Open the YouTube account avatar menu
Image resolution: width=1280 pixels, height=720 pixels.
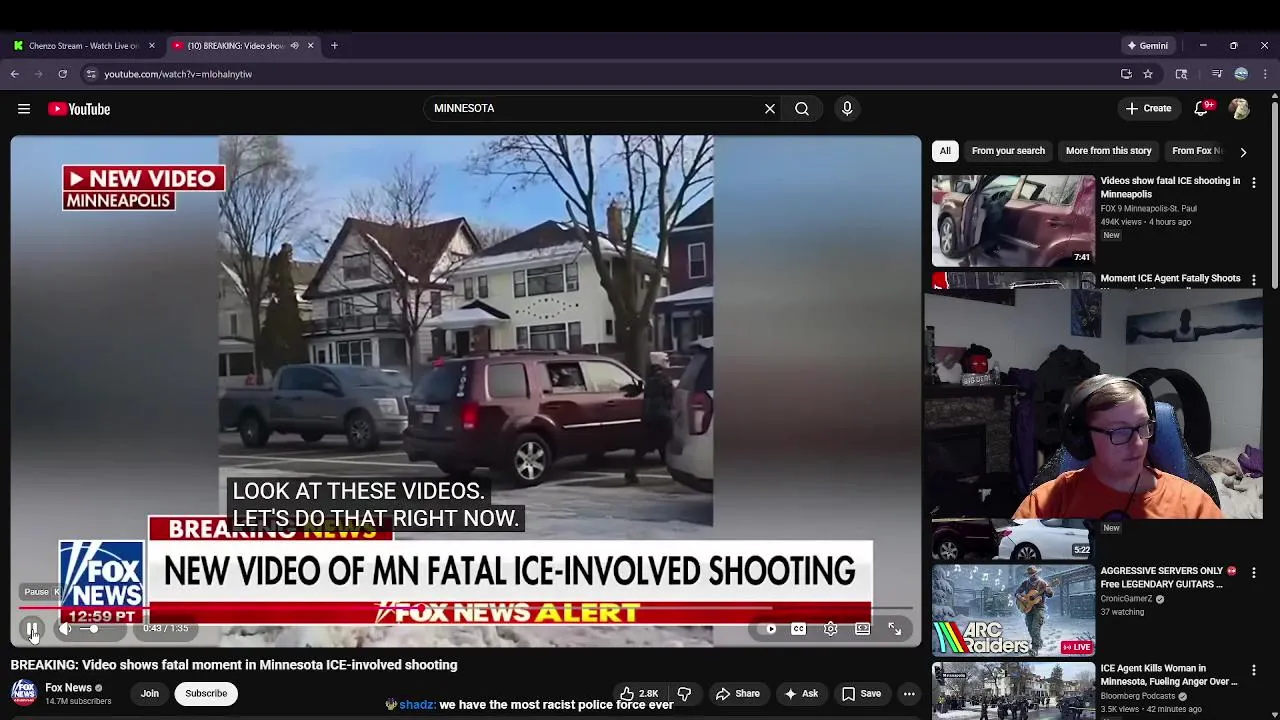click(x=1239, y=109)
